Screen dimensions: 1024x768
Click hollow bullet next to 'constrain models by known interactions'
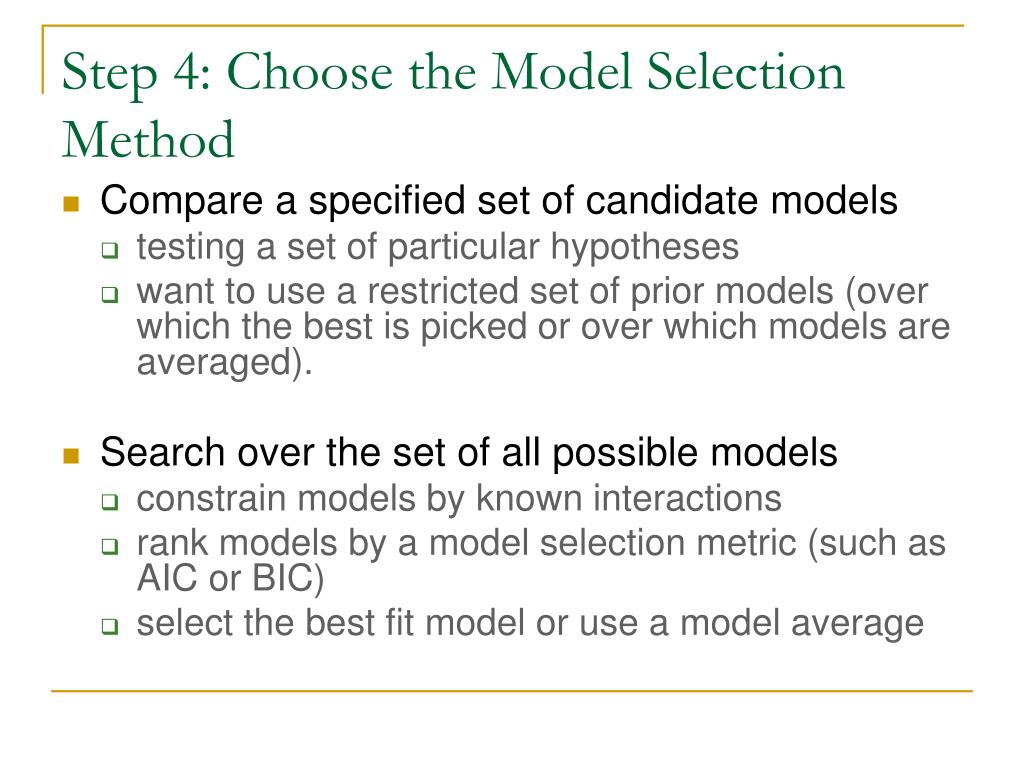pyautogui.click(x=110, y=502)
